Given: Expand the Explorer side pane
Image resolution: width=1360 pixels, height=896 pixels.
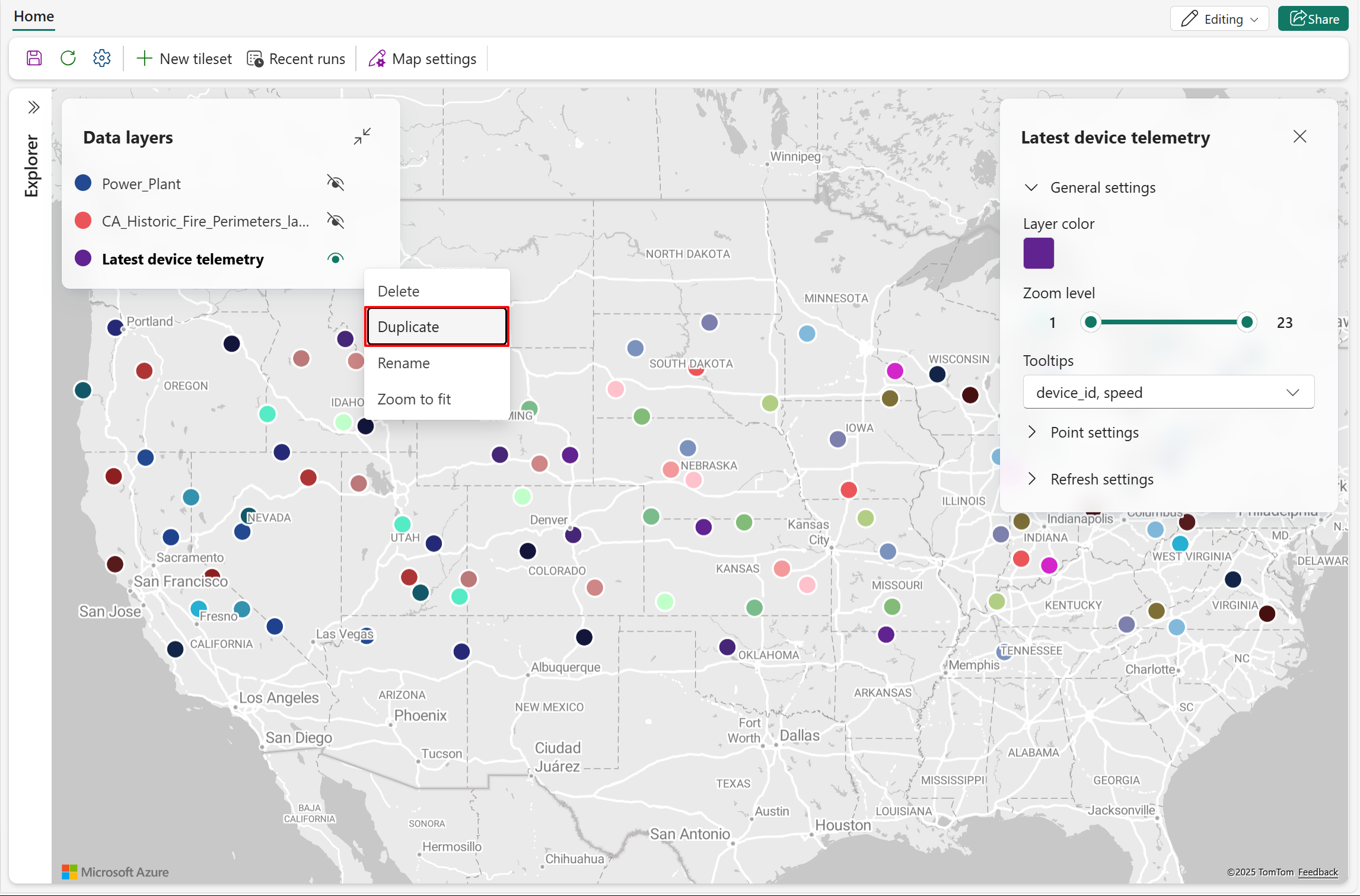Looking at the screenshot, I should [x=34, y=107].
